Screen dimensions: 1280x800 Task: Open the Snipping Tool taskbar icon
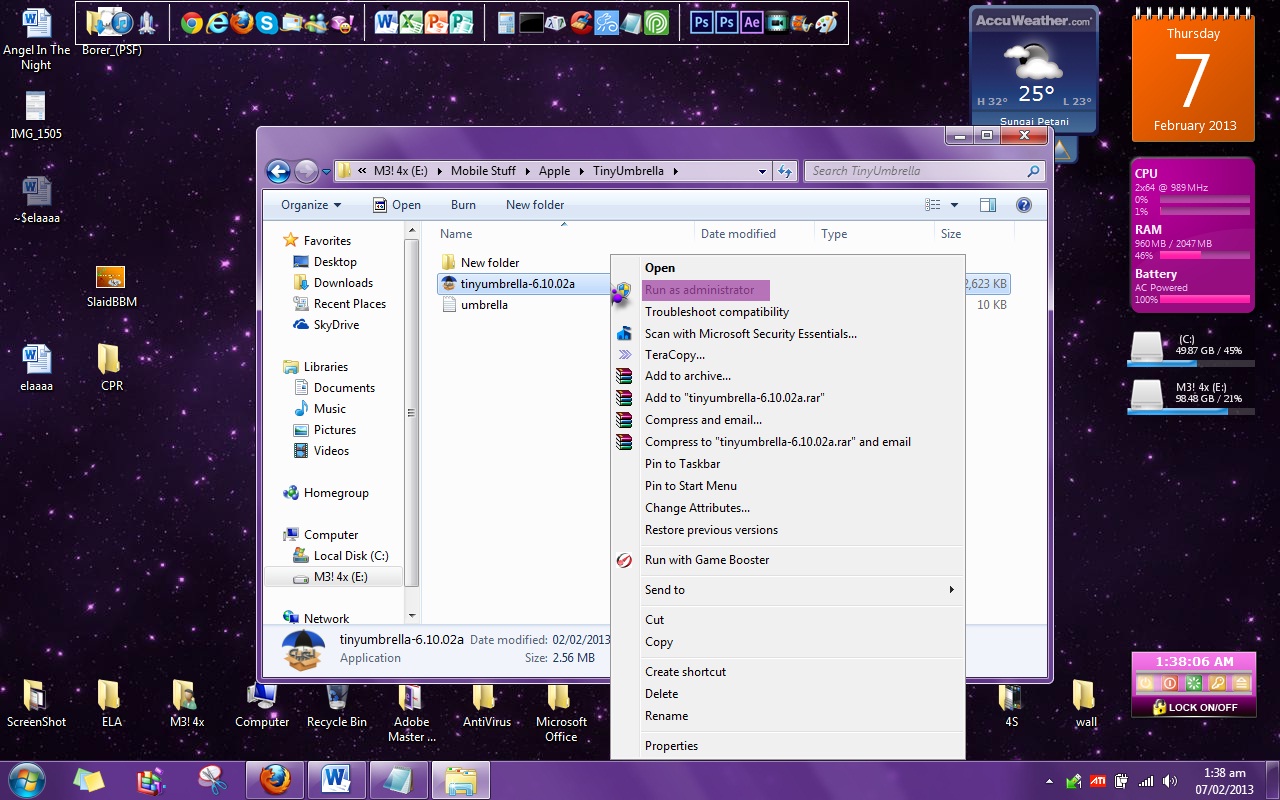[x=212, y=779]
